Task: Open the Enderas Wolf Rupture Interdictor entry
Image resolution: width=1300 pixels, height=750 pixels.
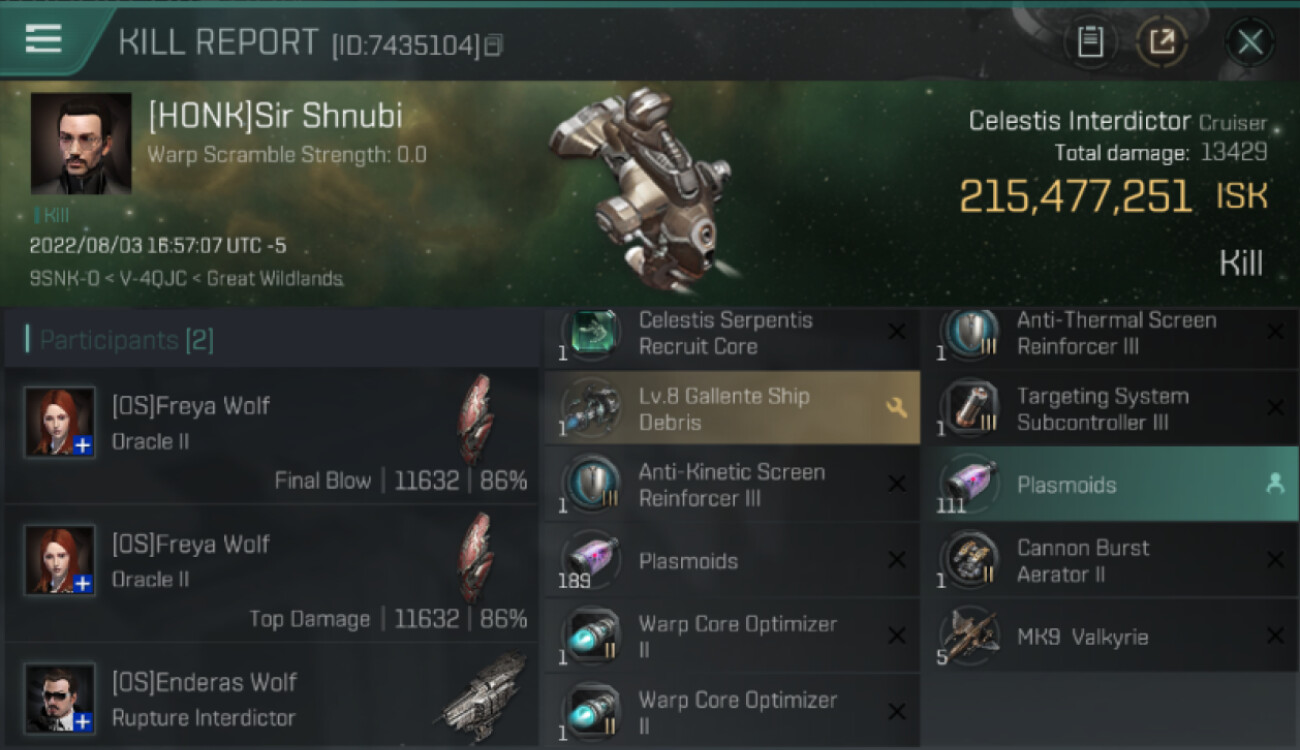Action: tap(272, 698)
